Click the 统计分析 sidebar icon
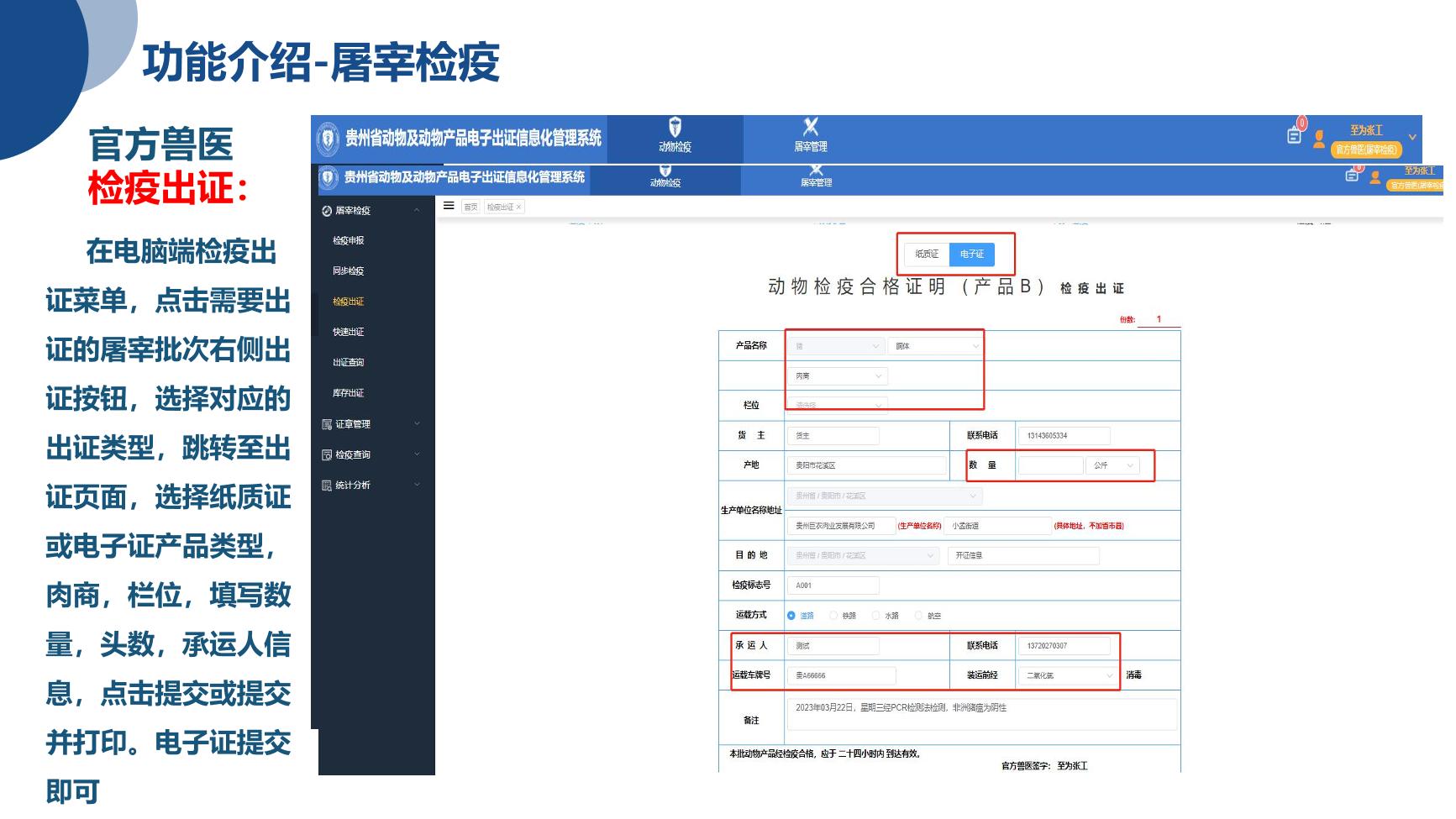 click(327, 486)
